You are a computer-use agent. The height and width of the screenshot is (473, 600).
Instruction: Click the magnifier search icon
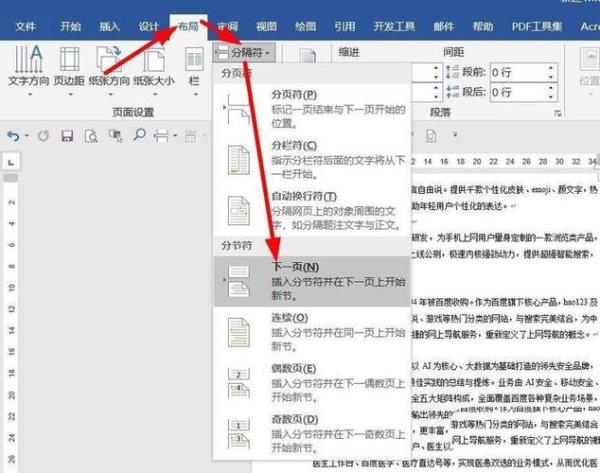point(139,135)
